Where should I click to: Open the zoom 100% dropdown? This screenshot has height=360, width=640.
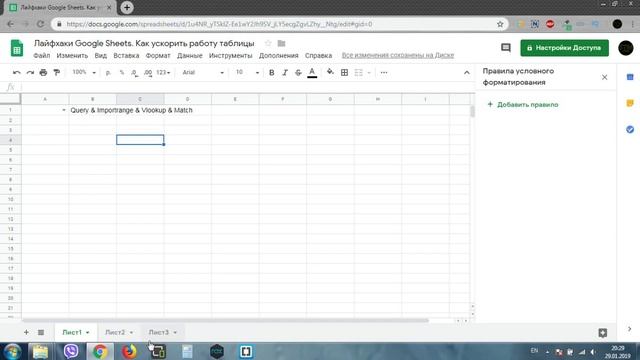[x=84, y=72]
